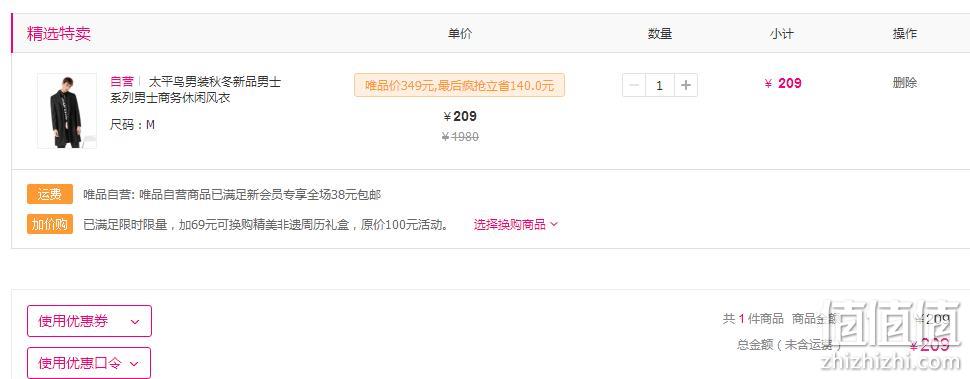The image size is (970, 379).
Task: Increase quantity with the plus button
Action: (685, 85)
